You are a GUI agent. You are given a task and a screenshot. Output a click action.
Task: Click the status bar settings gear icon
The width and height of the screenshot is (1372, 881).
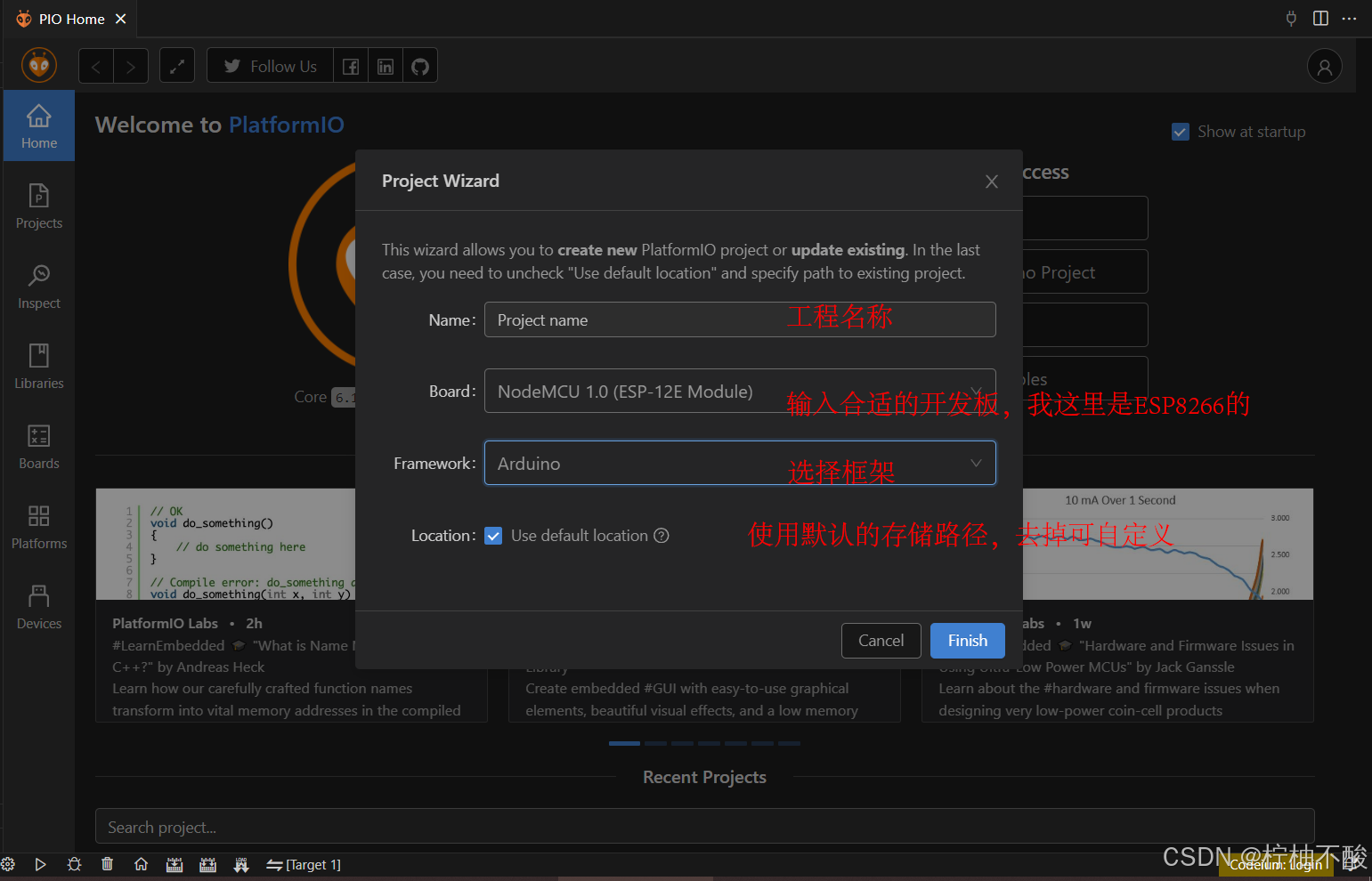click(x=8, y=864)
